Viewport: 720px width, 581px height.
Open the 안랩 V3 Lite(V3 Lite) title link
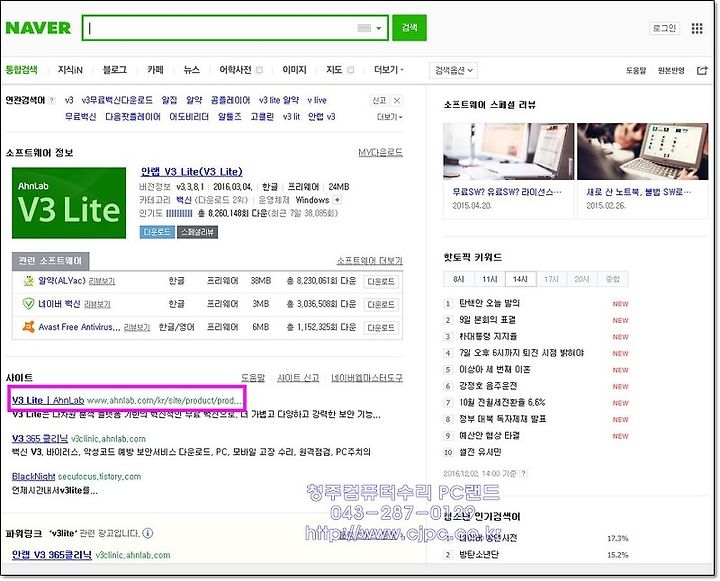[191, 172]
